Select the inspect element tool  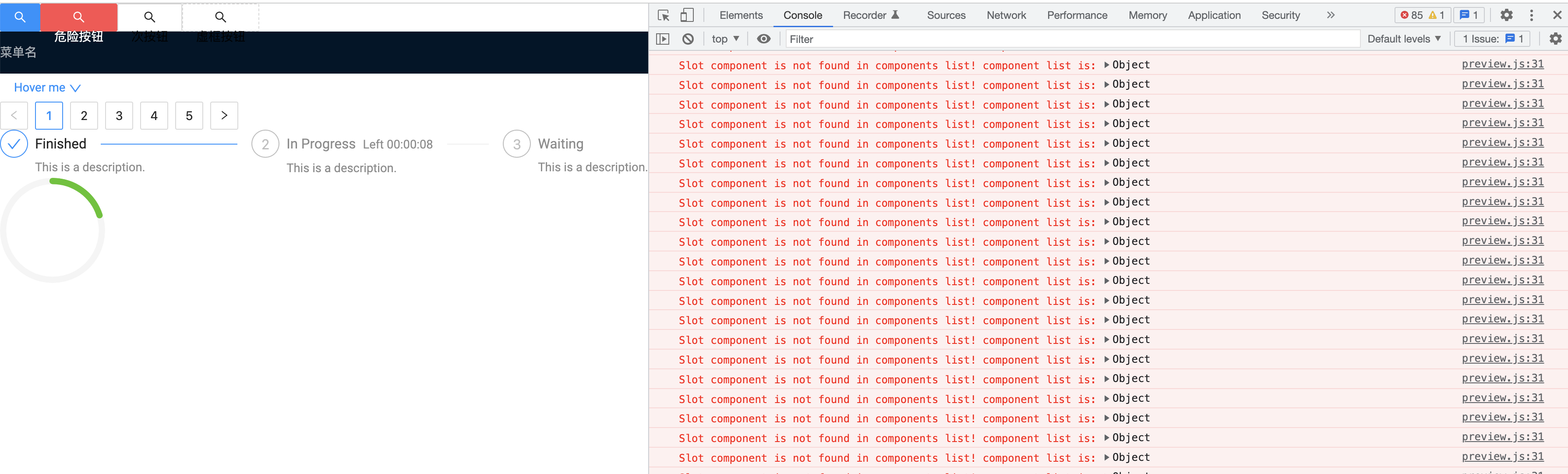tap(664, 14)
